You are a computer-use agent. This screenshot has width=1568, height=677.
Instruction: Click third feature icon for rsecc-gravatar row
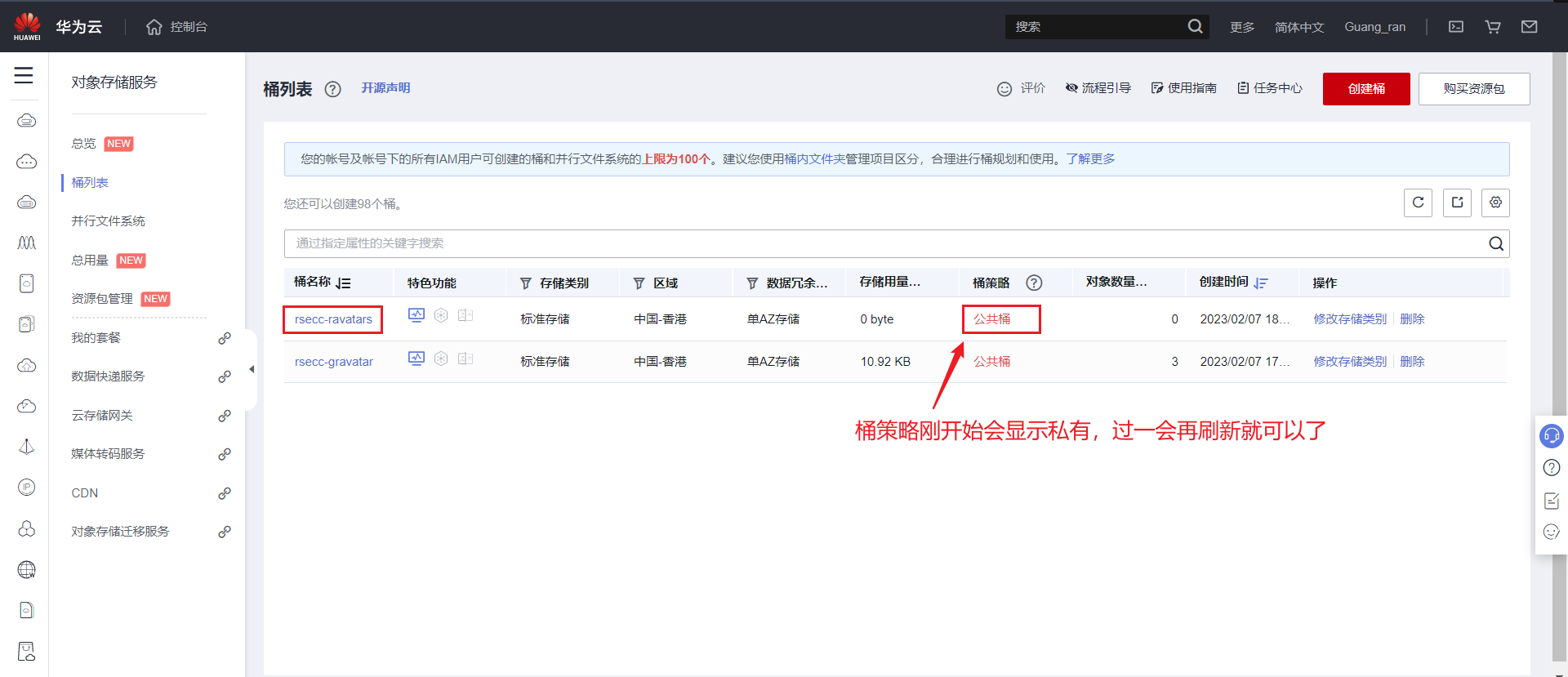(465, 359)
